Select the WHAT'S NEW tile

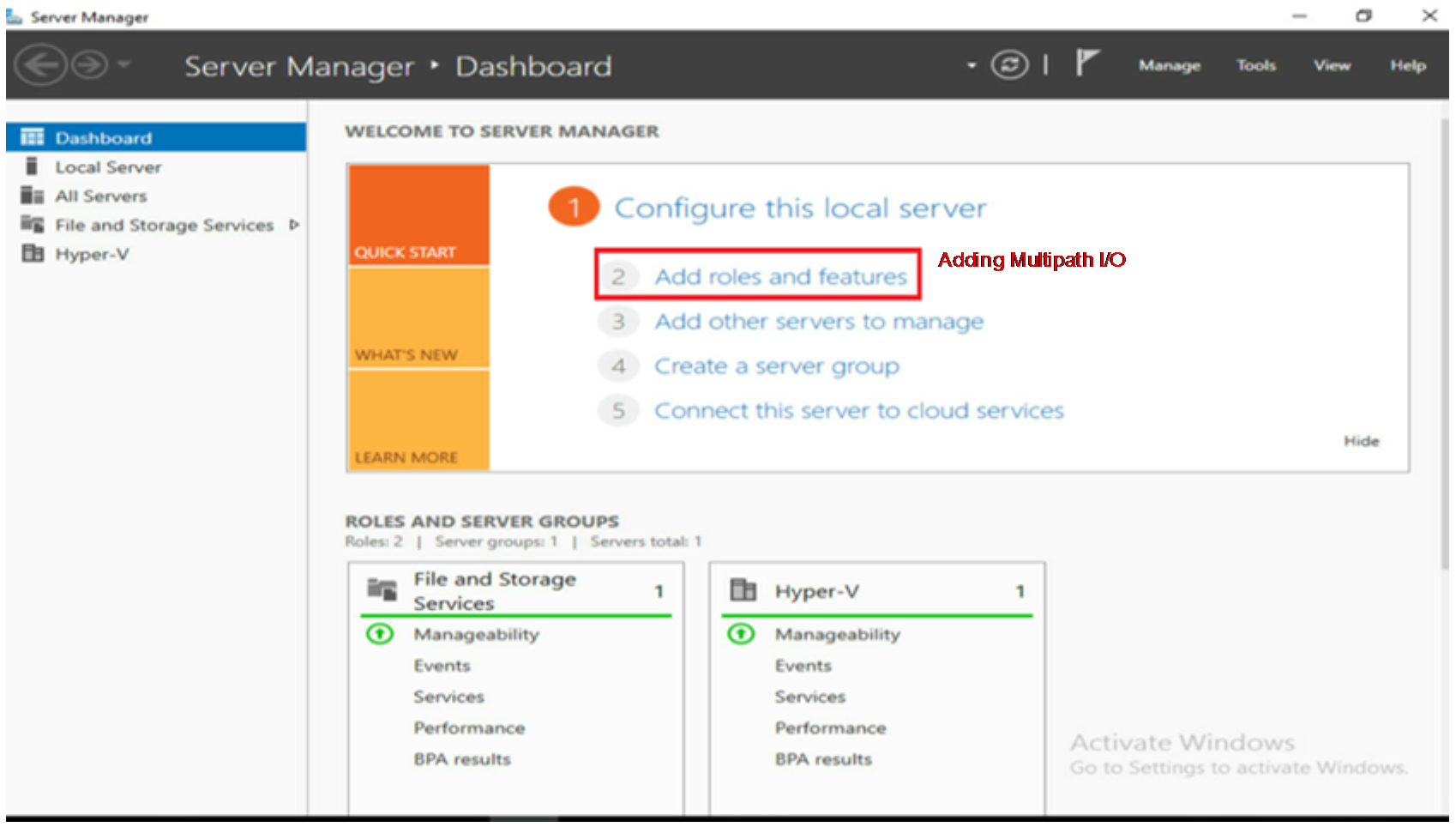[418, 318]
